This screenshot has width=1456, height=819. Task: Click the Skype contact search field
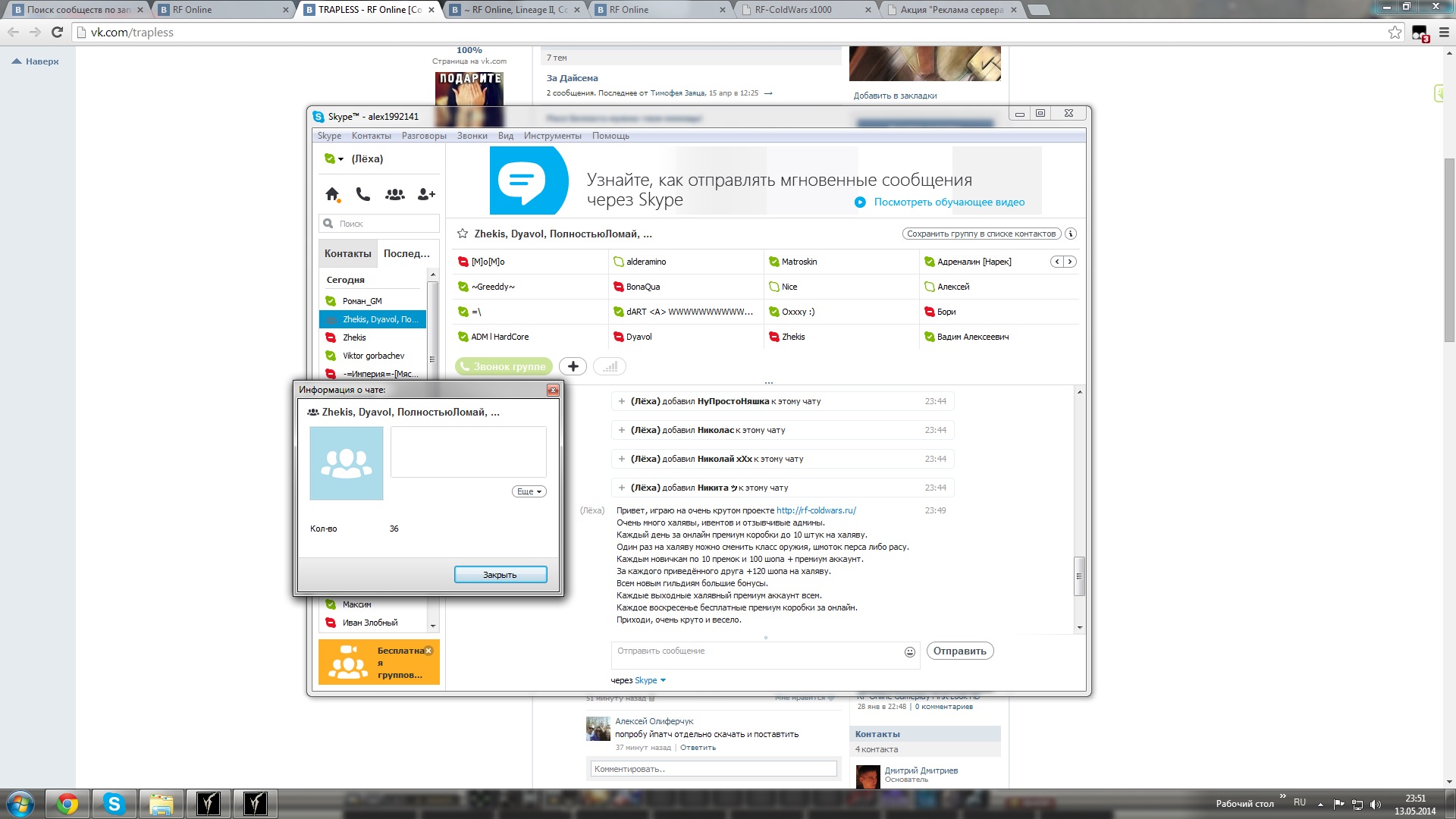379,224
